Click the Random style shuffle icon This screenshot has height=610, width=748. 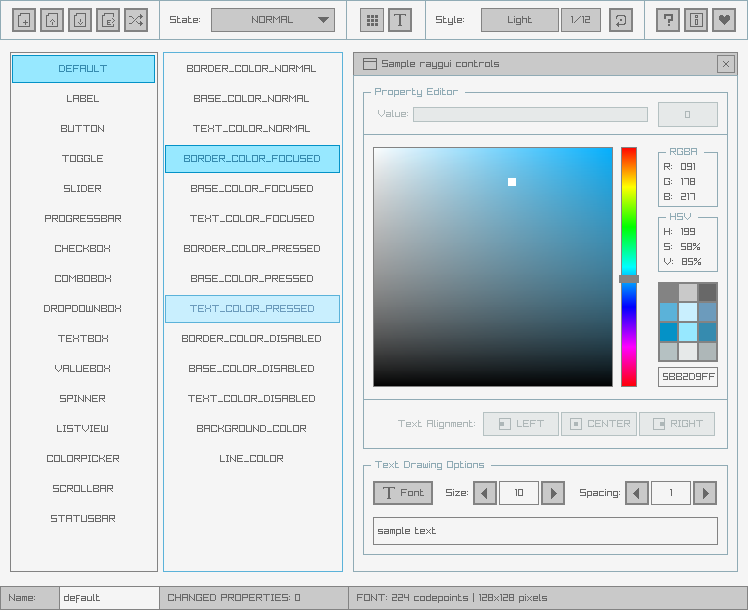click(136, 20)
